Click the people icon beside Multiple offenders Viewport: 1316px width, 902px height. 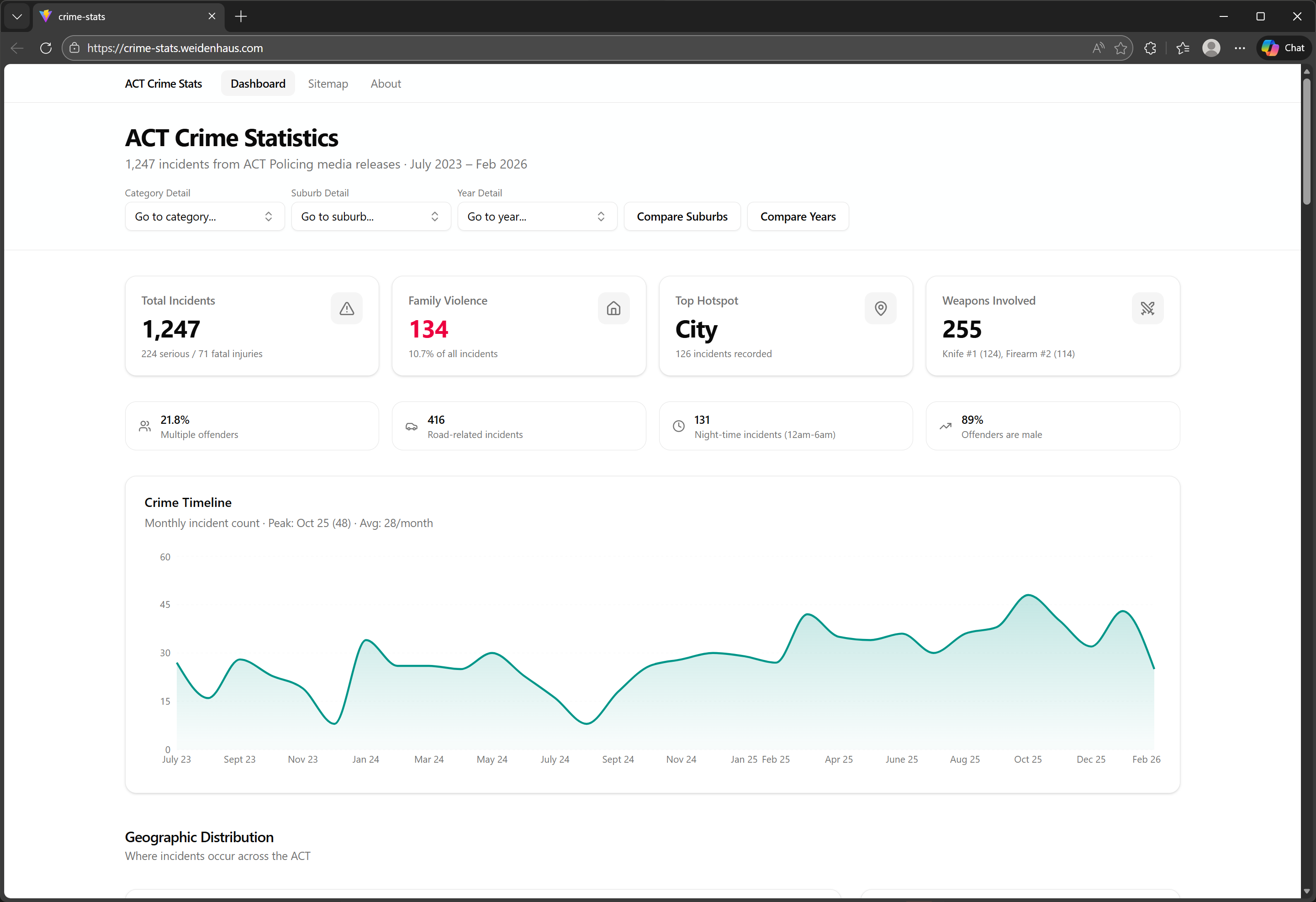coord(145,427)
